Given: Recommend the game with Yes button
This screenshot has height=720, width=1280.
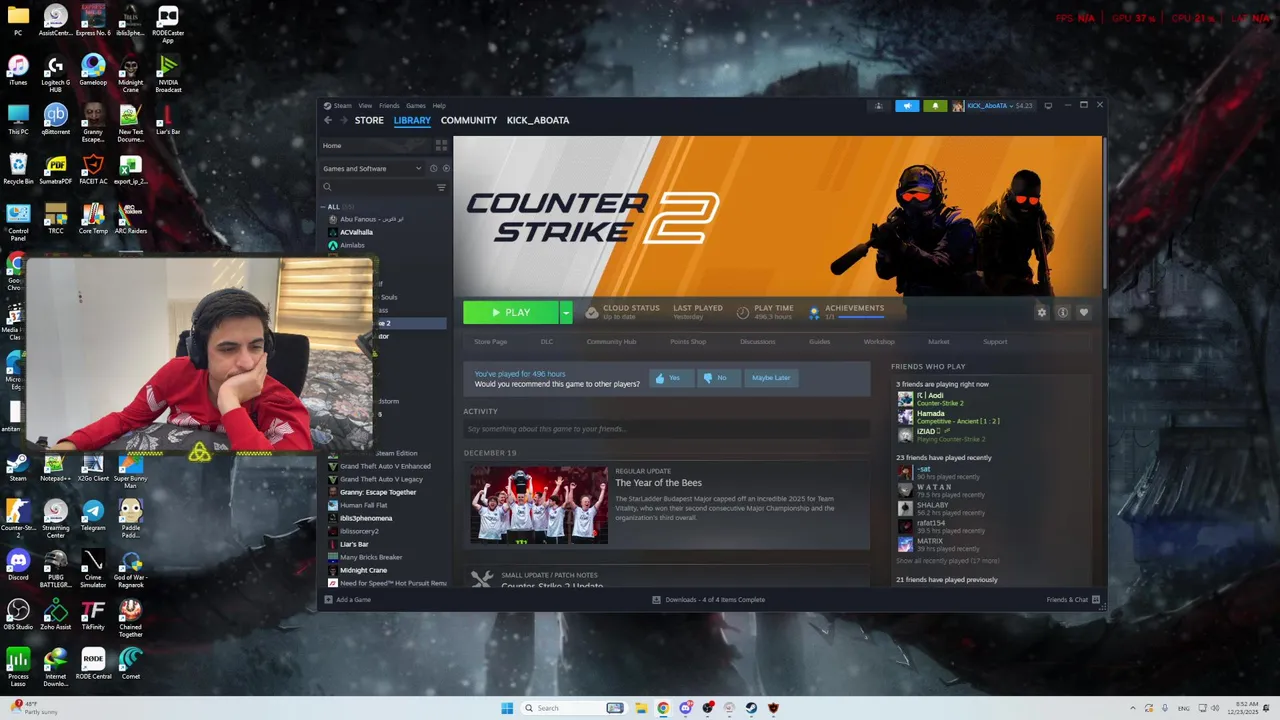Looking at the screenshot, I should point(670,378).
